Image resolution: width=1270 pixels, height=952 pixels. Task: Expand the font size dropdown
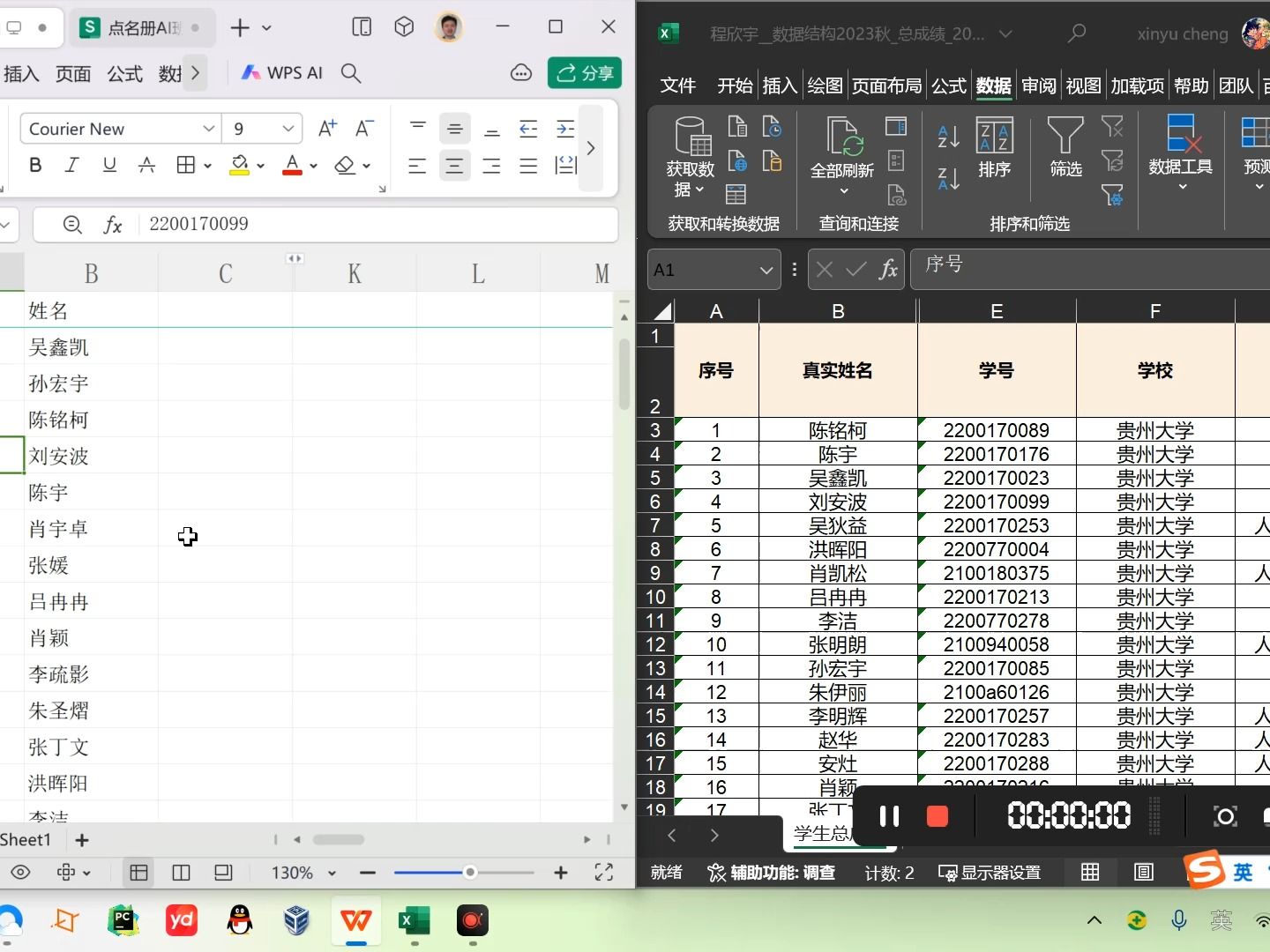point(289,129)
